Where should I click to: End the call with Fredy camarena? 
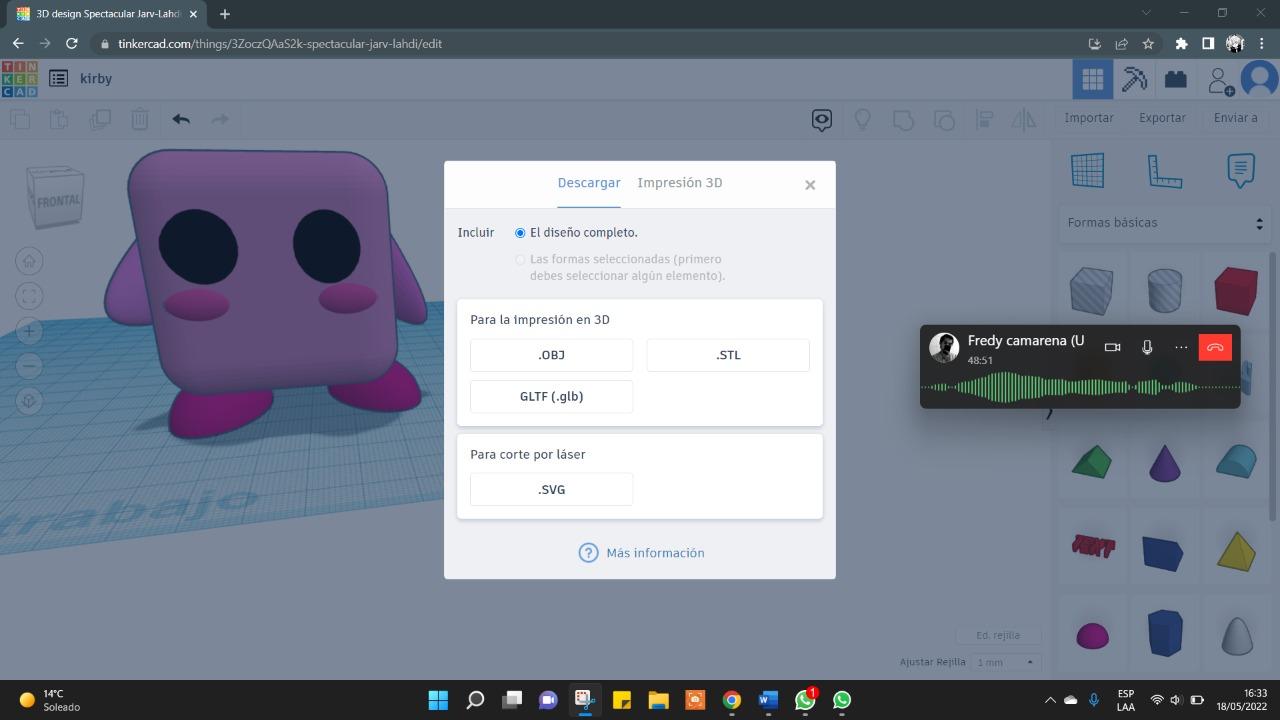click(1215, 347)
